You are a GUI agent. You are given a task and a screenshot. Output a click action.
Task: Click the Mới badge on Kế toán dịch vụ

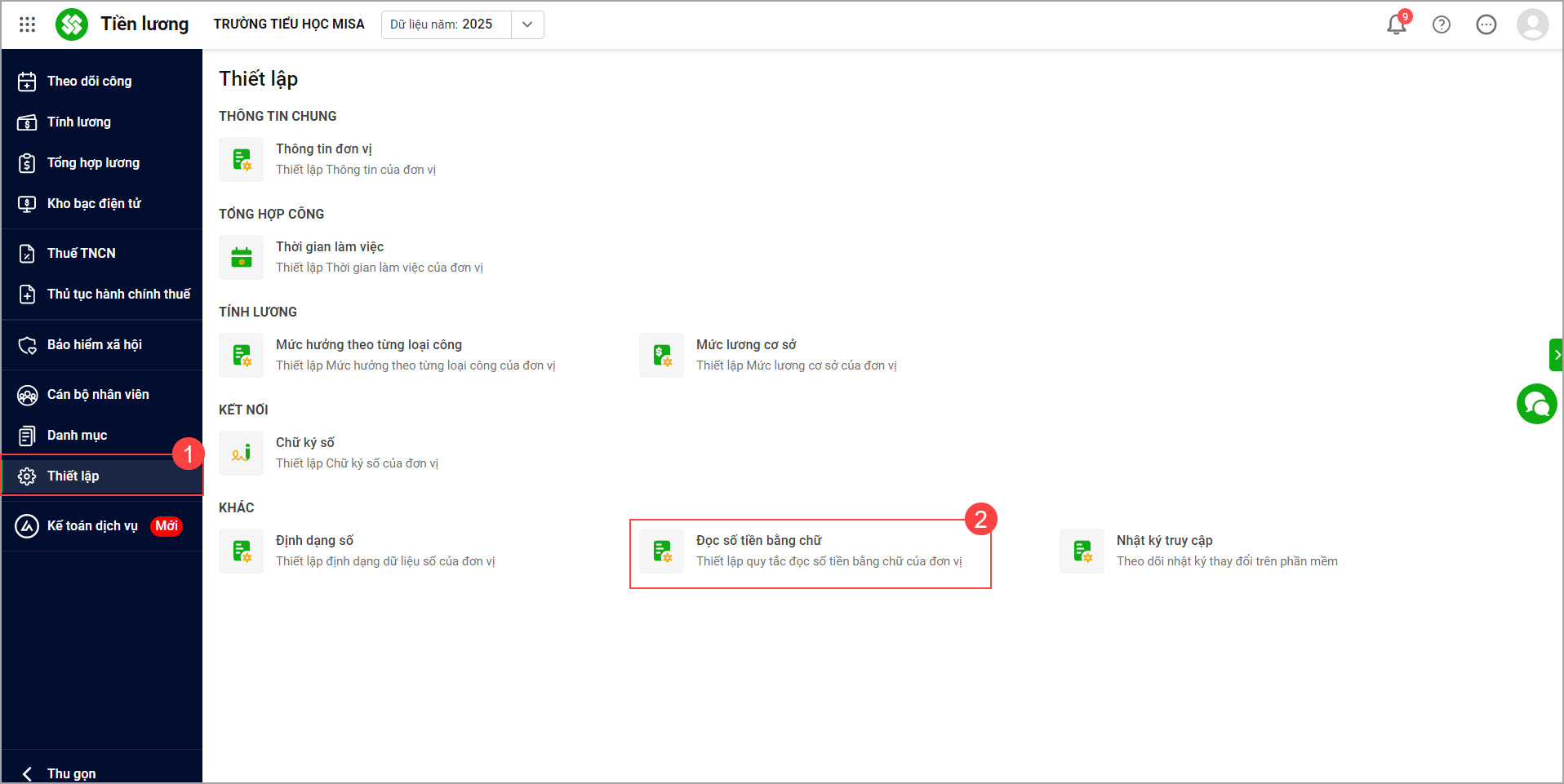pos(167,526)
